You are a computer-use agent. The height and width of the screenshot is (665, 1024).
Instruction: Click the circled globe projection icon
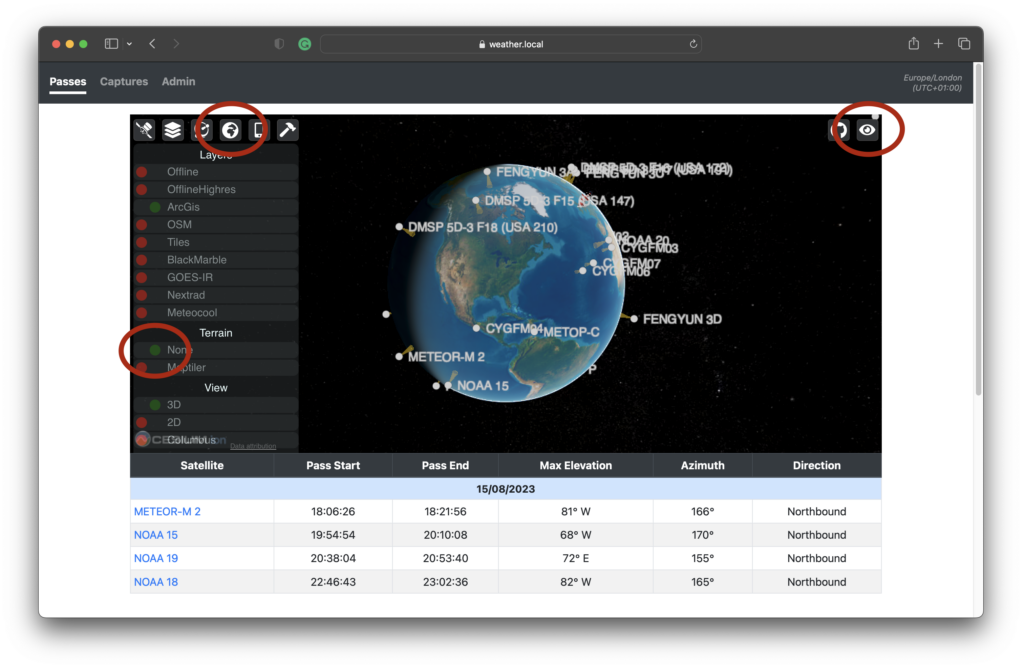(x=230, y=129)
